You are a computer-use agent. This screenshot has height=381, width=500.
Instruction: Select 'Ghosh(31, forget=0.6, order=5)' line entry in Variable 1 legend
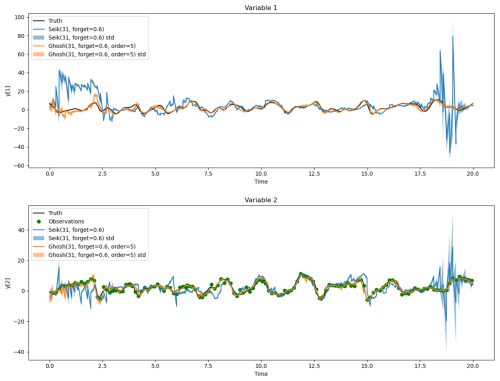84,46
